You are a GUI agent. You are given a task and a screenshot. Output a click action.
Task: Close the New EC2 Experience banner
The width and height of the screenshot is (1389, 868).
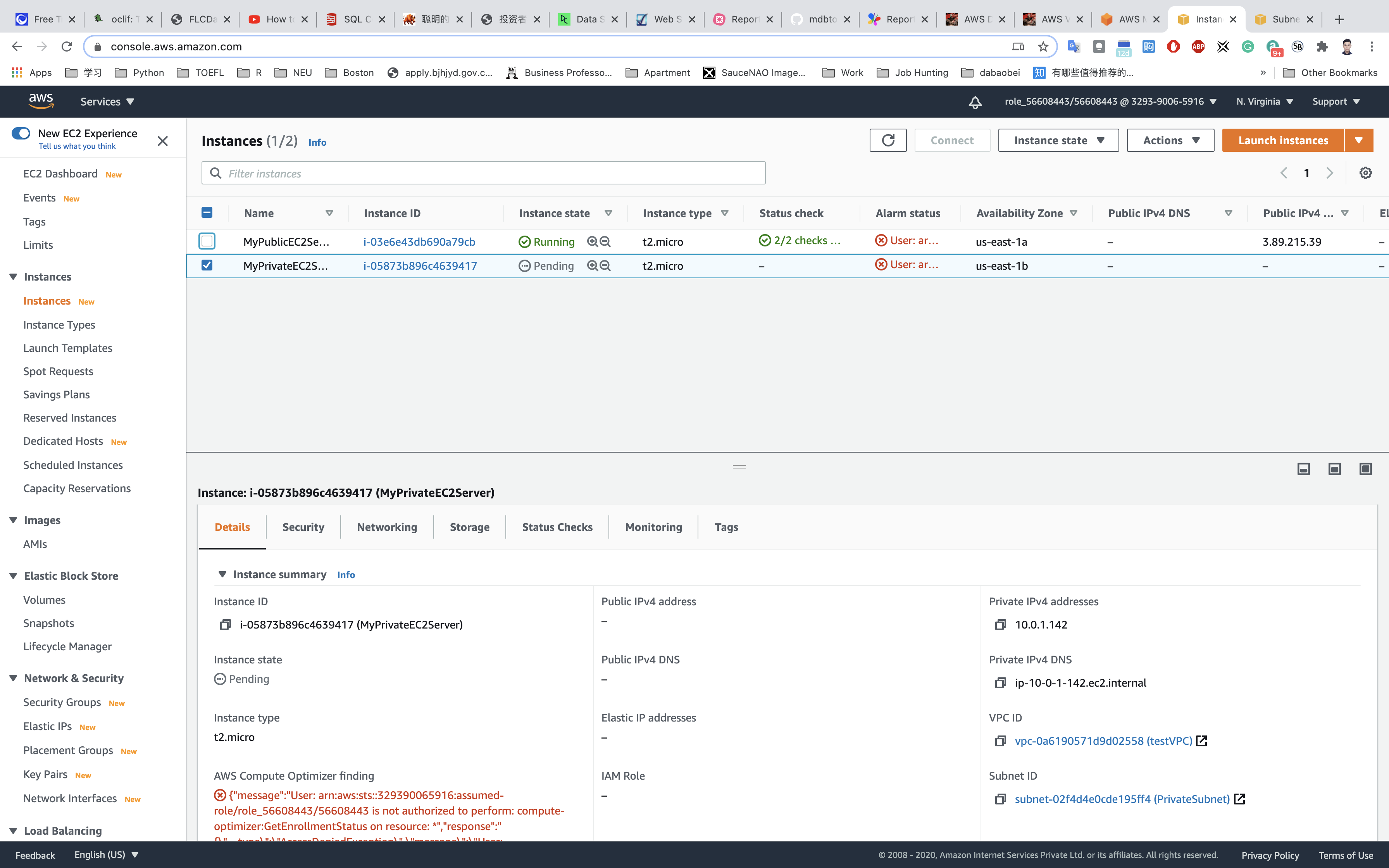162,141
